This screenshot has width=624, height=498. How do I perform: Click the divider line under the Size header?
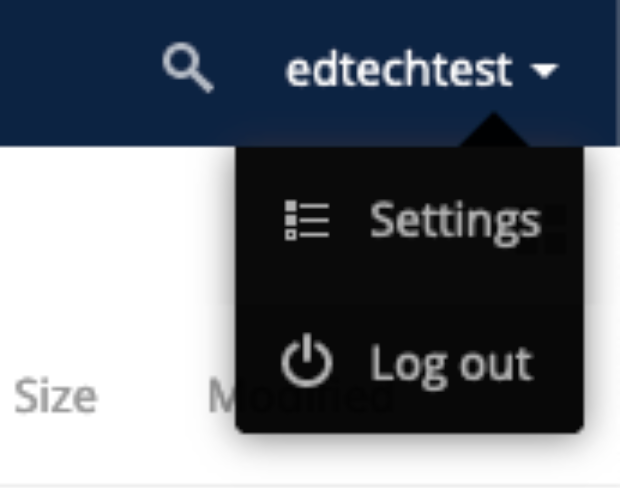pyautogui.click(x=310, y=486)
